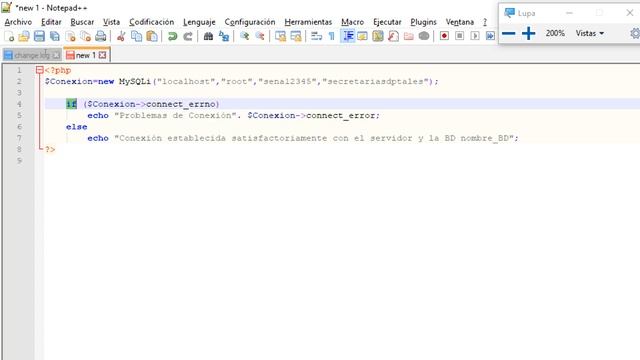Zoom in with Lupa plus button
This screenshot has height=360, width=640.
(x=529, y=33)
